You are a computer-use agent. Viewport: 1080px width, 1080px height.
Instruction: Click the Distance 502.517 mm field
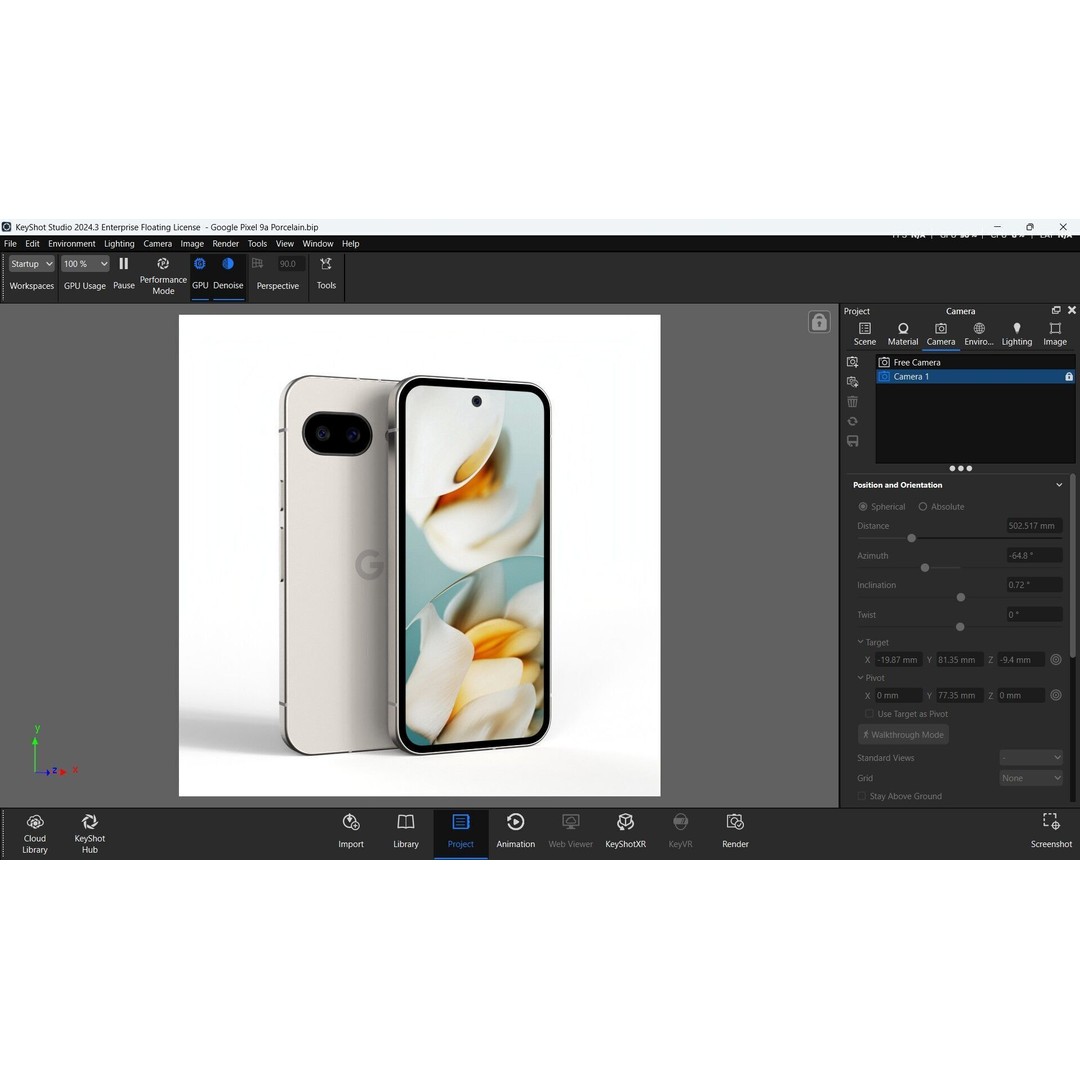tap(1034, 526)
